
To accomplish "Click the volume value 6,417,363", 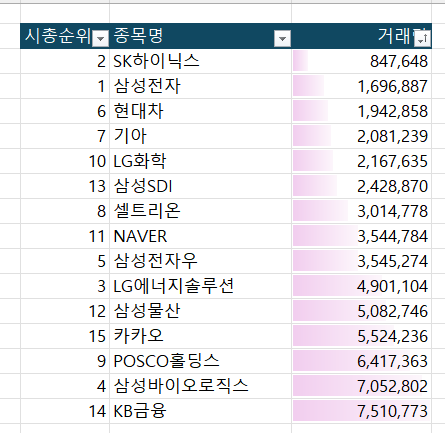I will point(392,361).
